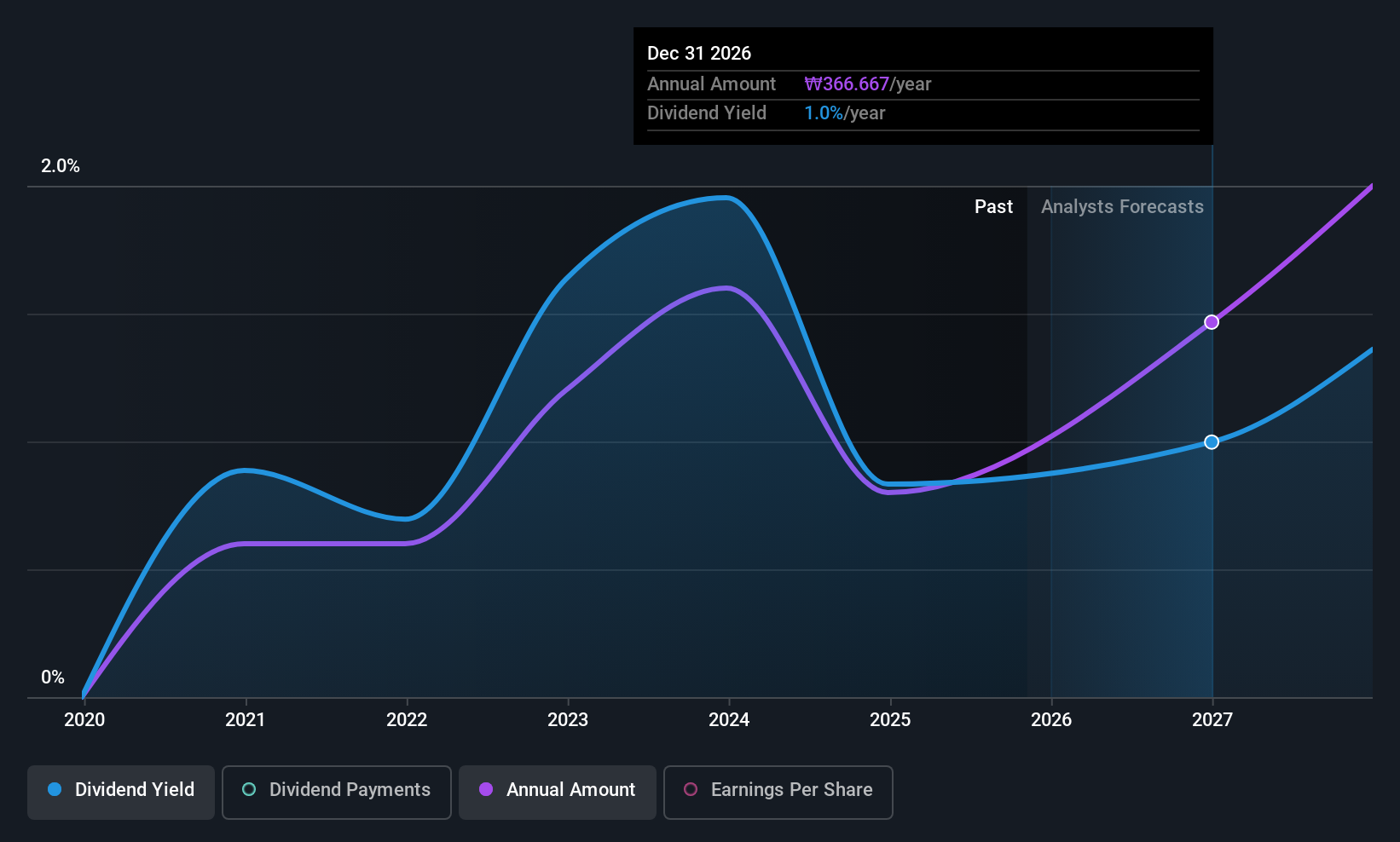Toggle the Dividend Yield legend button
The height and width of the screenshot is (842, 1400).
121,792
